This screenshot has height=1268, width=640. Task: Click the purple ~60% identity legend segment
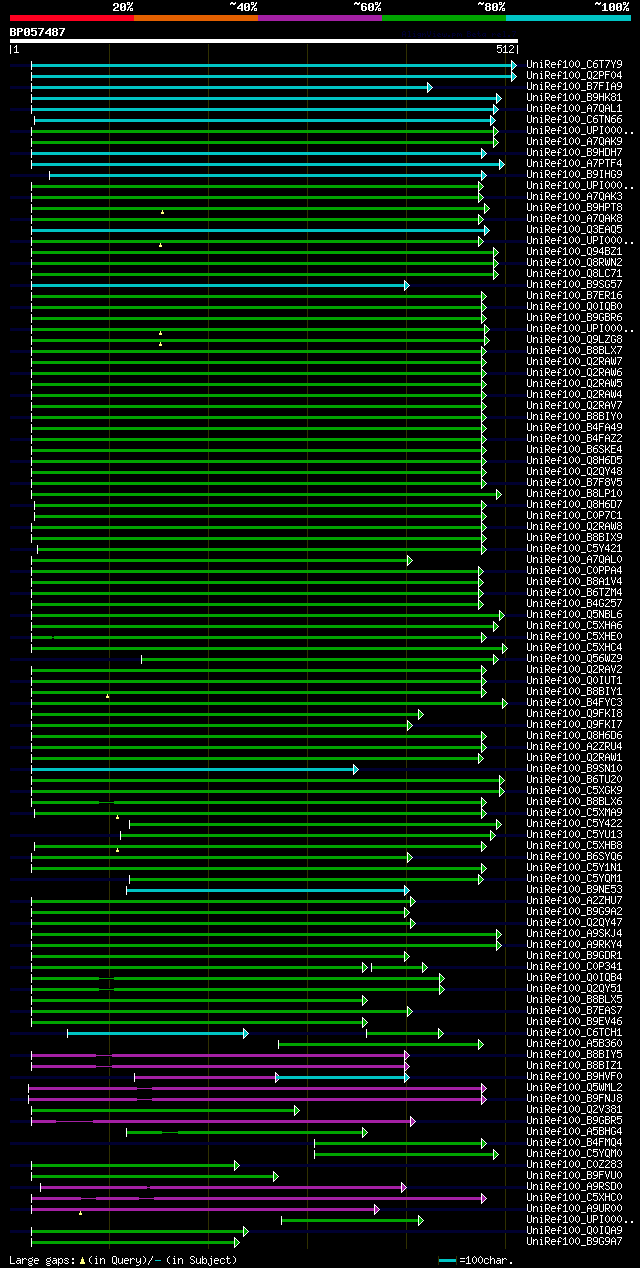point(320,17)
